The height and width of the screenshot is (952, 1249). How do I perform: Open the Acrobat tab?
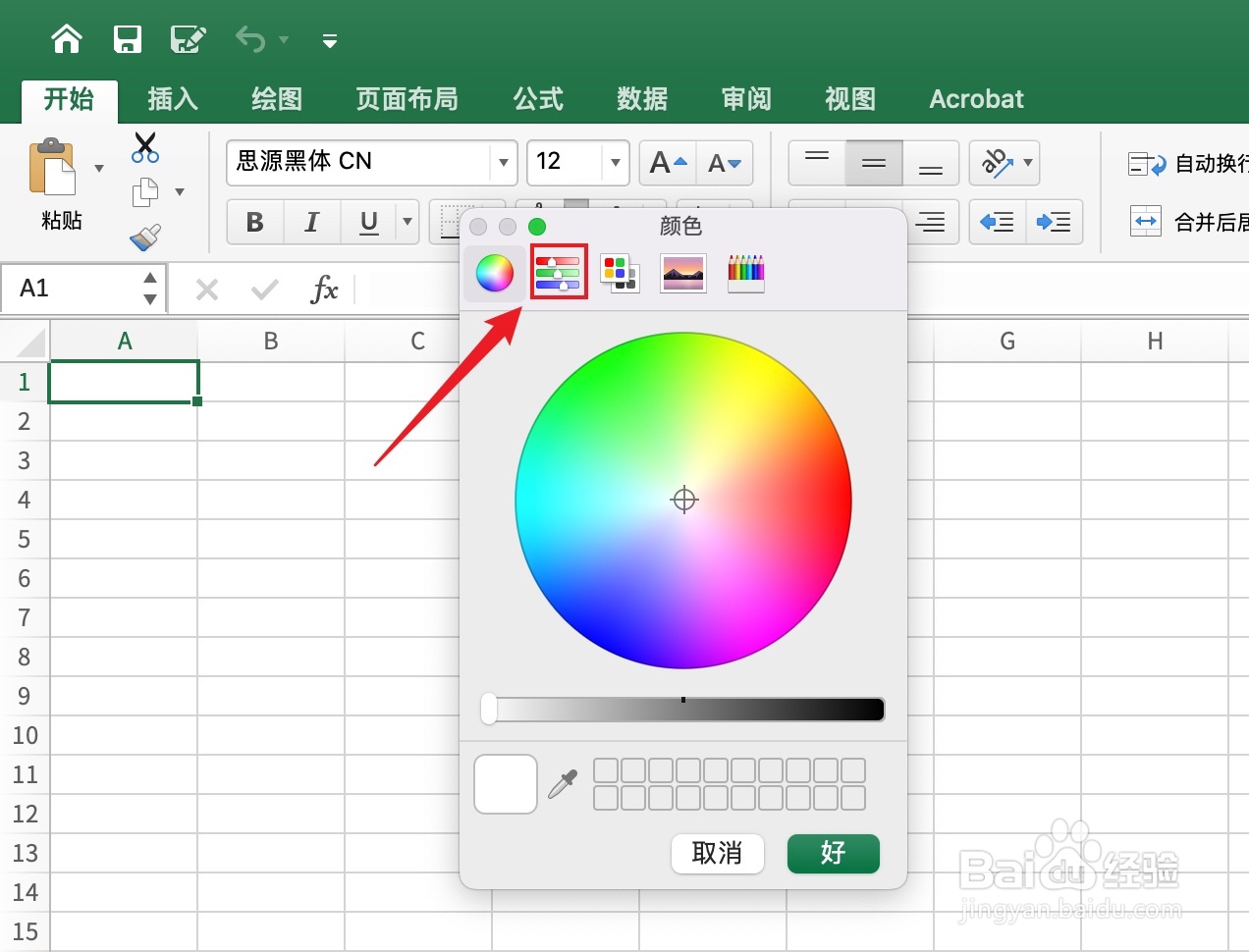(976, 99)
